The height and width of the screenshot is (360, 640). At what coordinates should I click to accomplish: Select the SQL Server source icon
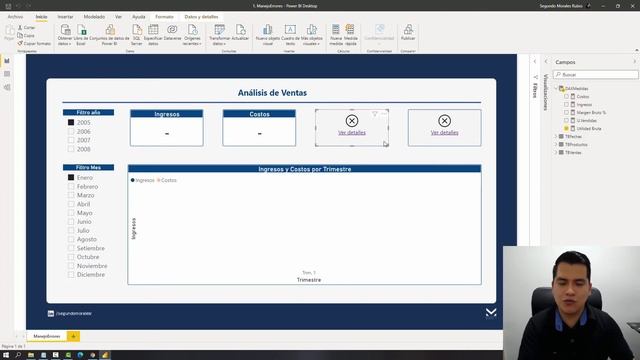tap(137, 30)
